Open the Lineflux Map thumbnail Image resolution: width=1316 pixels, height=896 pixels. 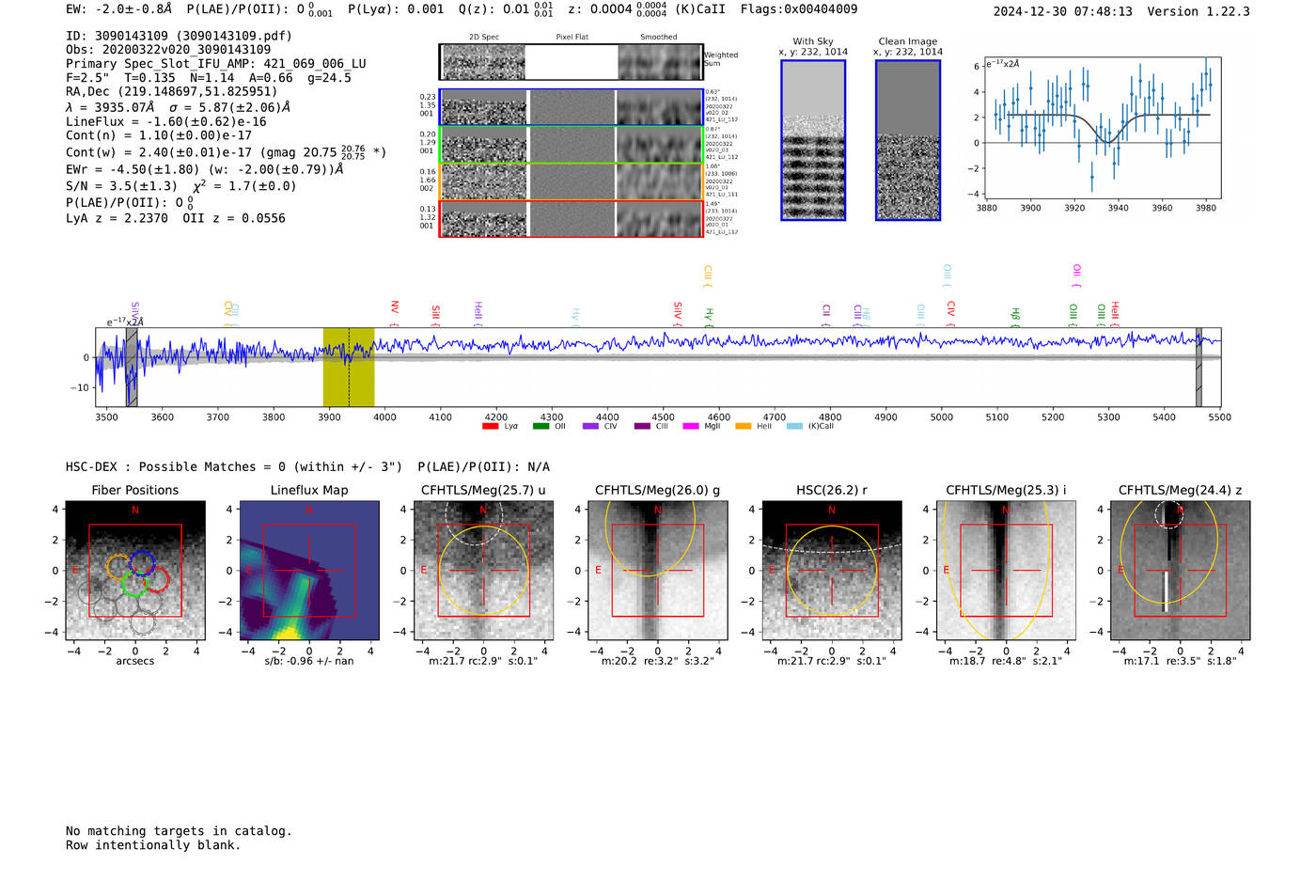pos(309,570)
